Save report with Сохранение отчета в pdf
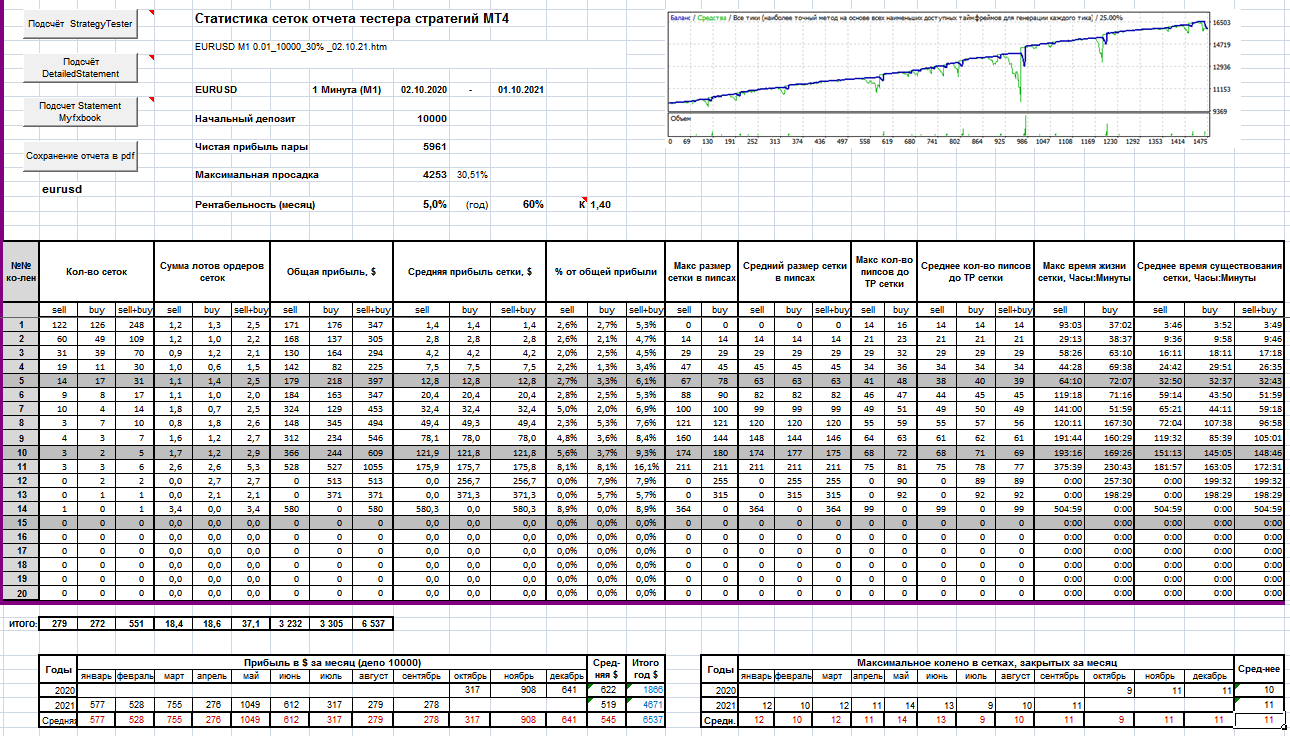Screen dimensions: 1290x736 [x=80, y=156]
